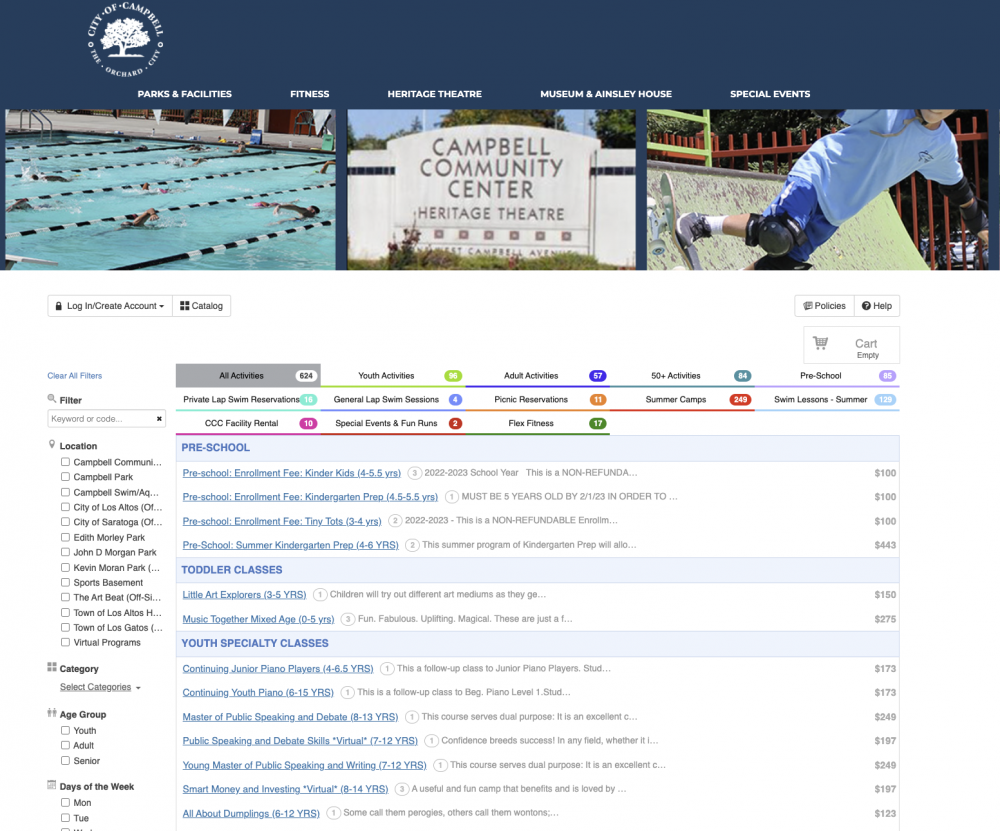Check the Tue day of the week box
Screen dimensions: 1000x831
pyautogui.click(x=65, y=818)
